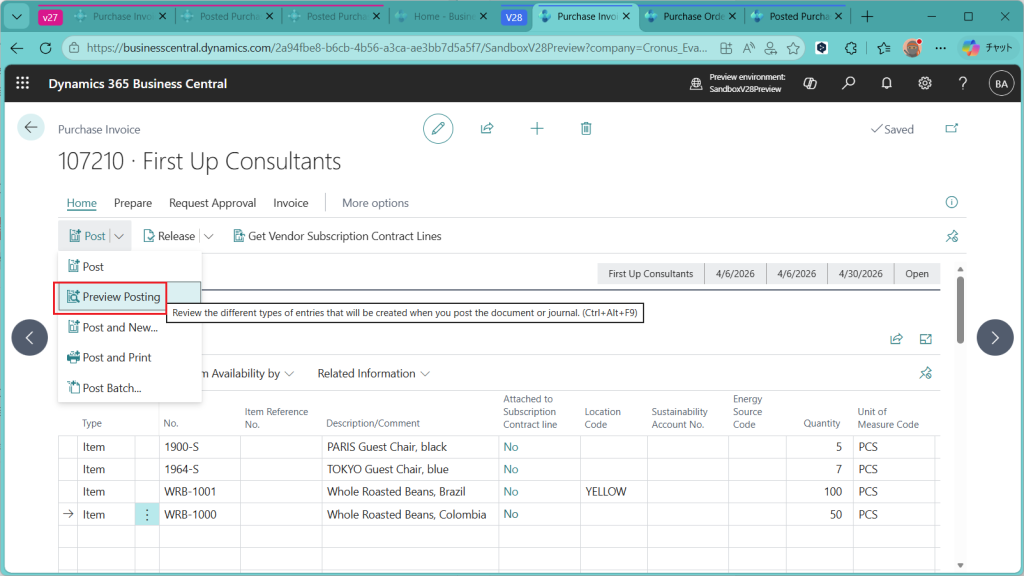Click the back arrow beside Purchase Invoice
The width and height of the screenshot is (1024, 576).
pyautogui.click(x=31, y=128)
